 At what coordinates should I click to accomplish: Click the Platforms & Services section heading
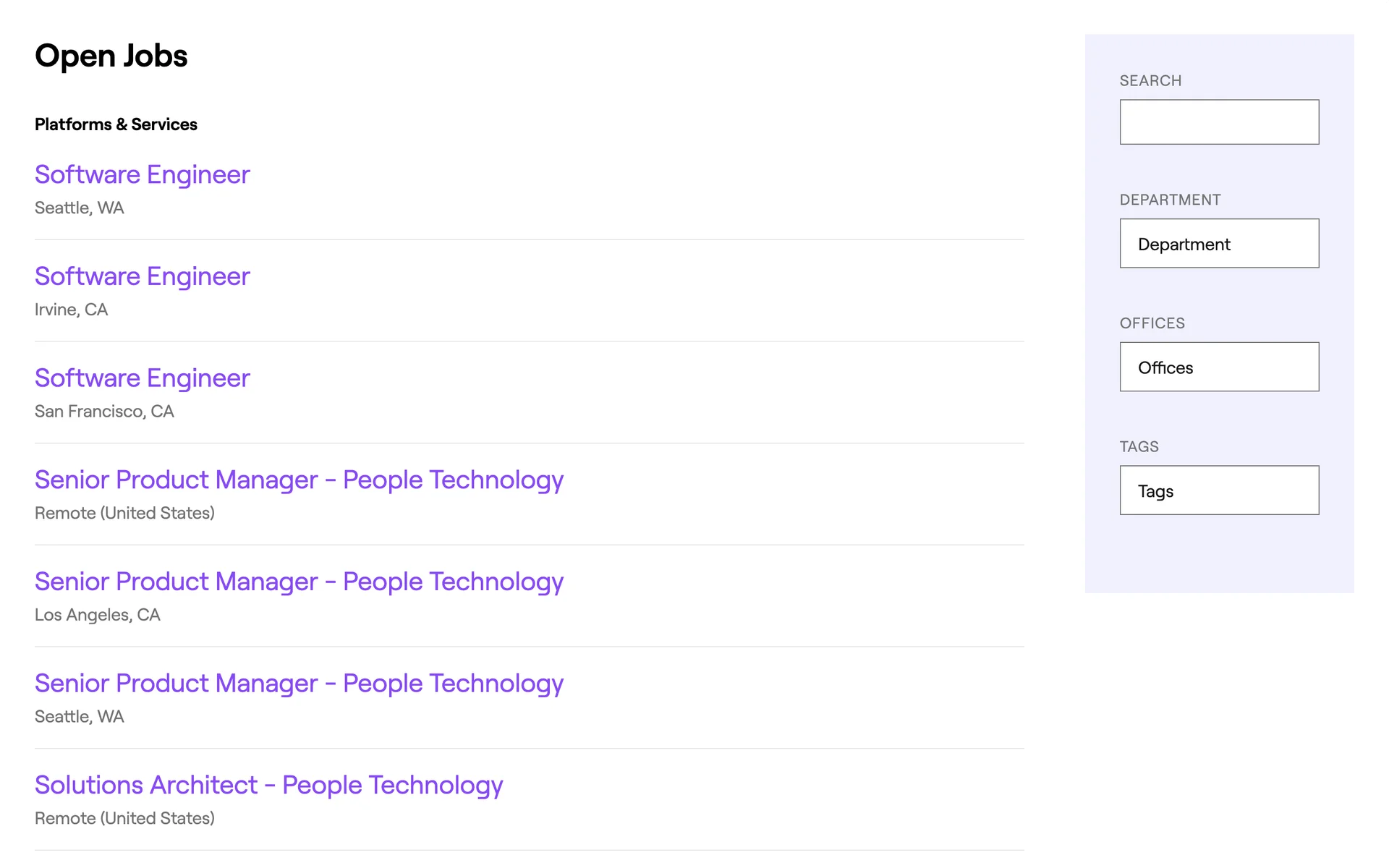tap(116, 124)
